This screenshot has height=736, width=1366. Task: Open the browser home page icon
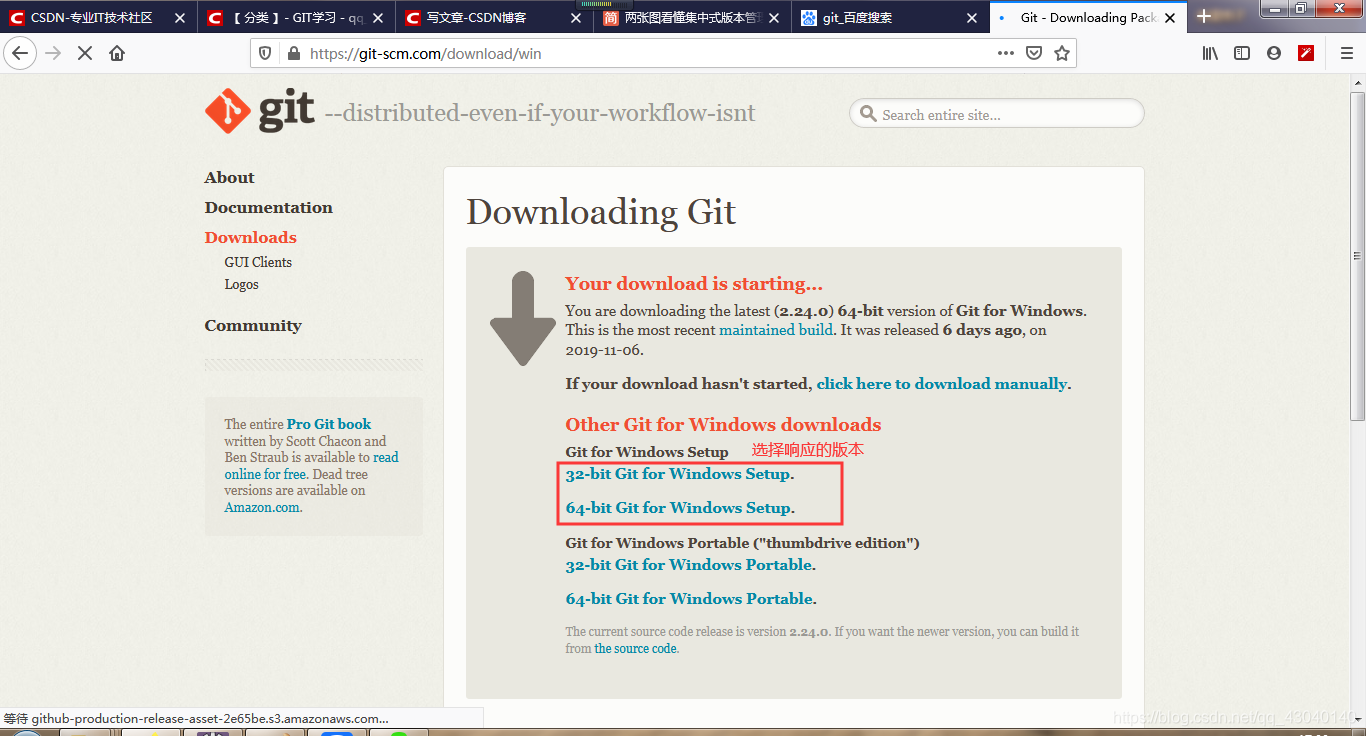pyautogui.click(x=117, y=53)
